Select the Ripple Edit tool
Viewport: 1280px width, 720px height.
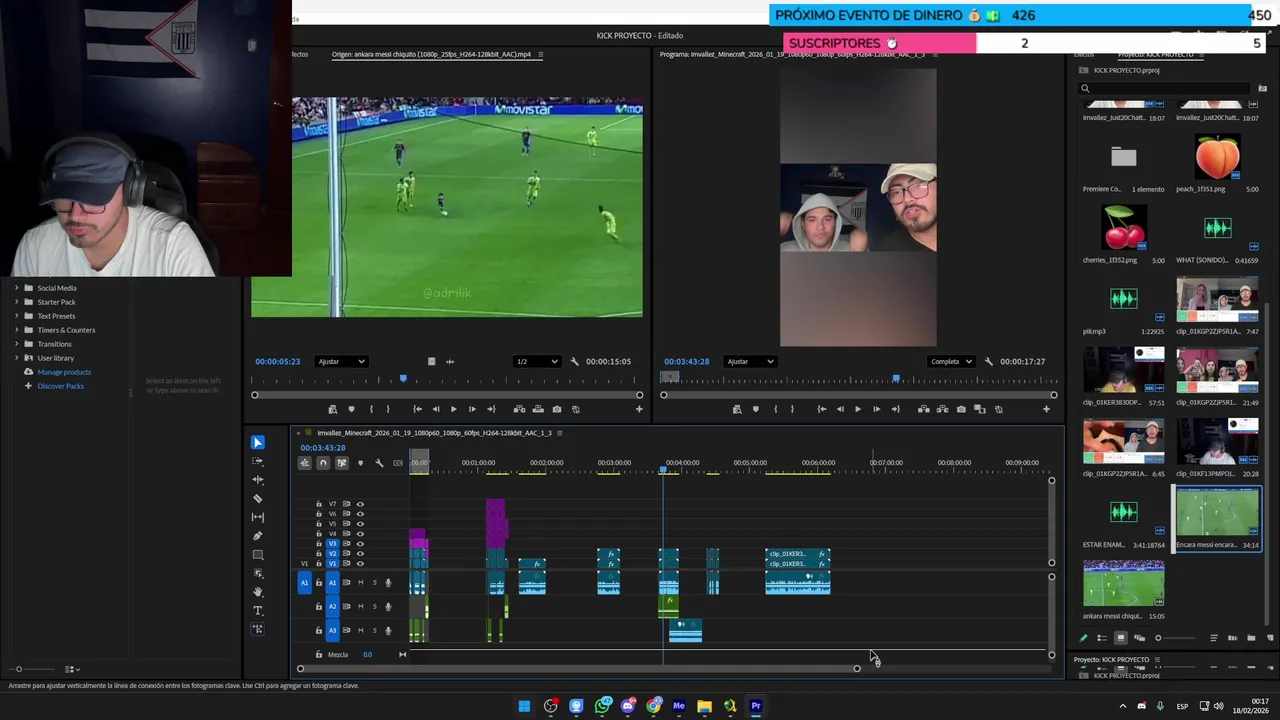click(x=257, y=480)
